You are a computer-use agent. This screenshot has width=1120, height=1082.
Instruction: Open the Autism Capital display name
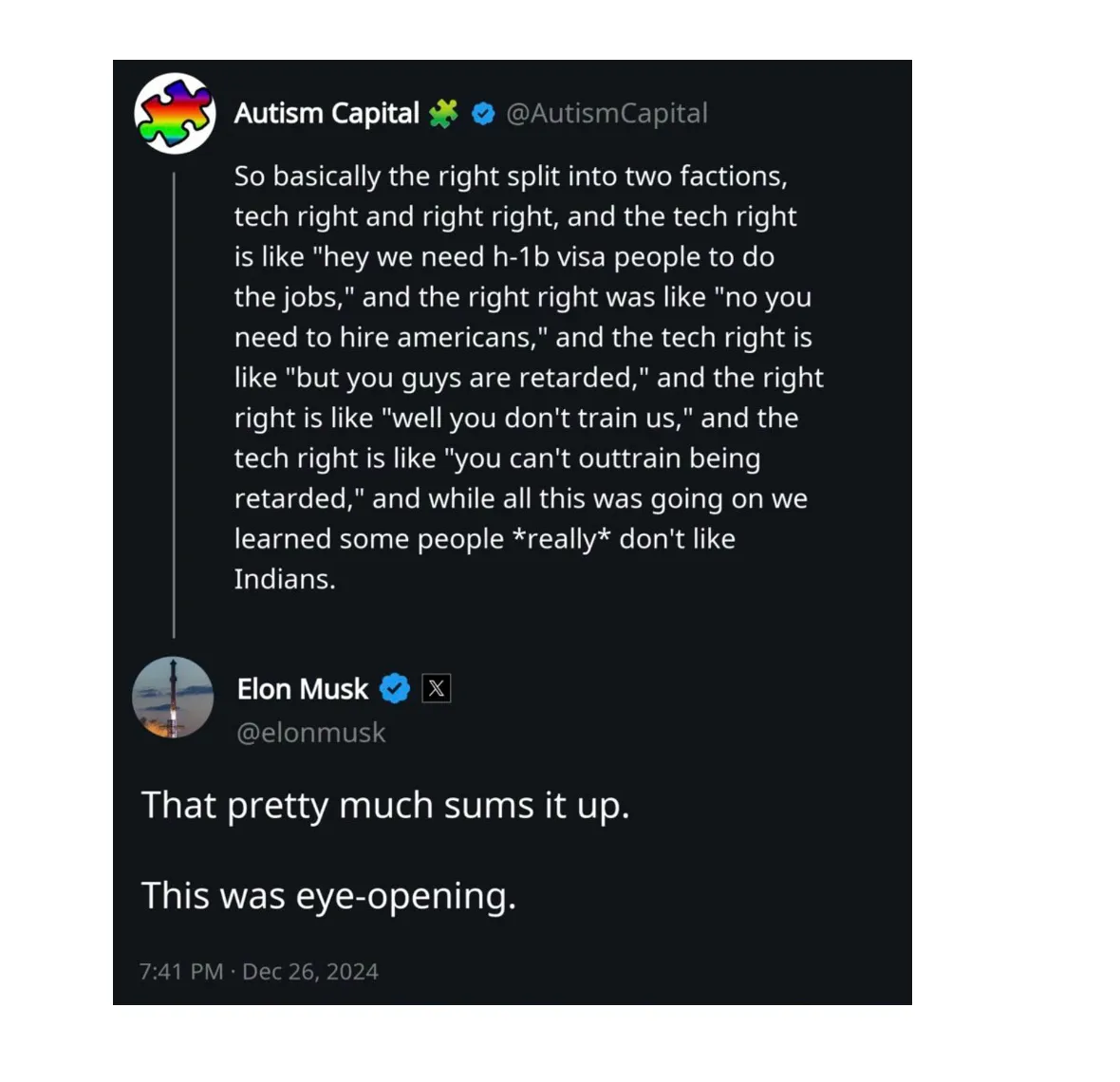click(327, 114)
